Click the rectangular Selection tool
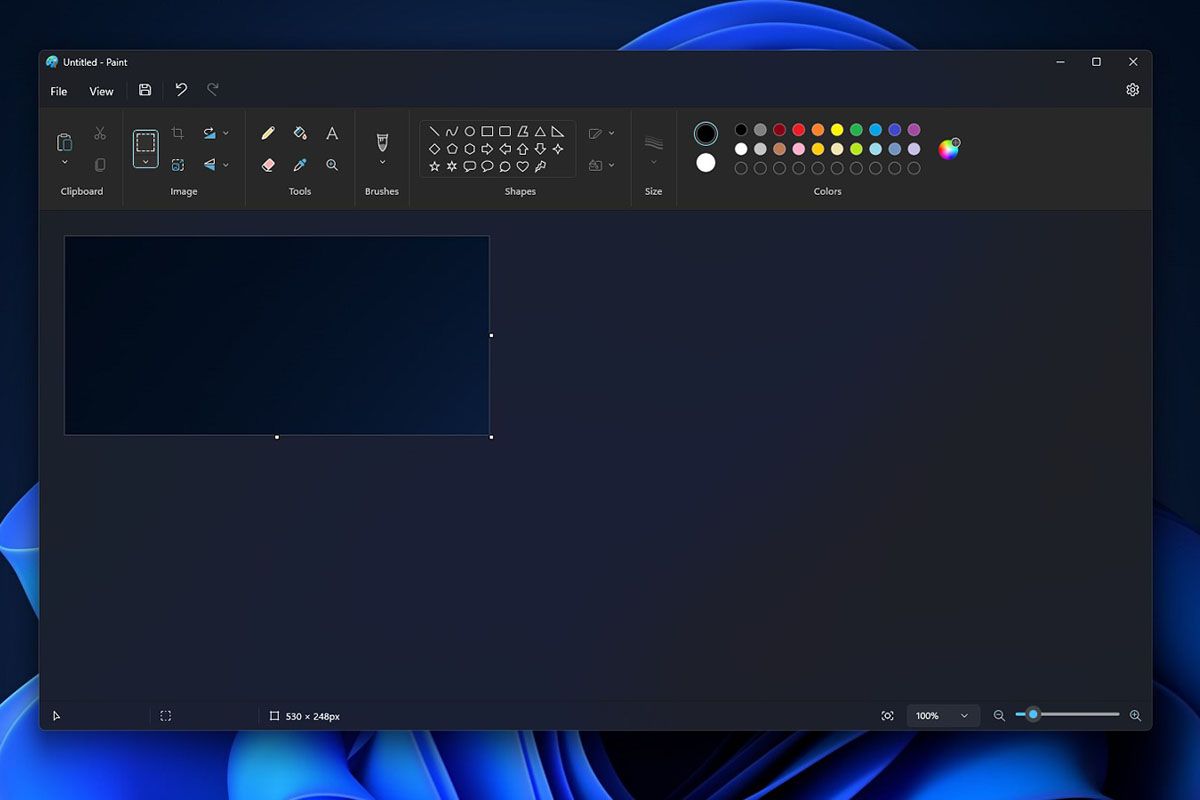 click(x=146, y=142)
